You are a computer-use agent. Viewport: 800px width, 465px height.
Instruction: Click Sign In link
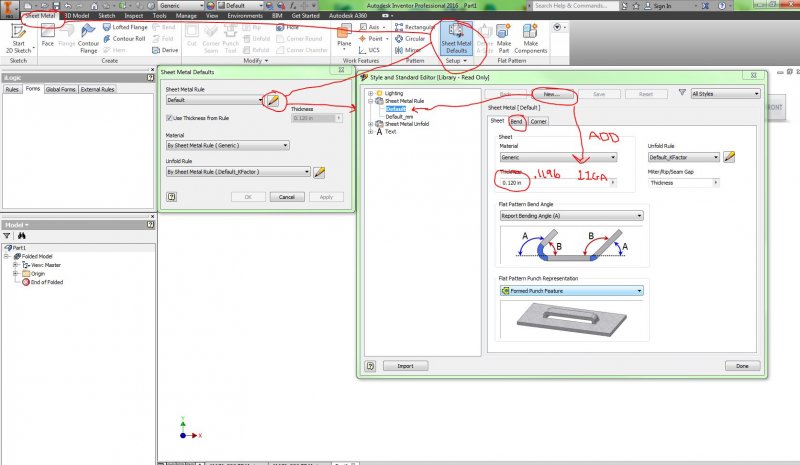[x=658, y=6]
